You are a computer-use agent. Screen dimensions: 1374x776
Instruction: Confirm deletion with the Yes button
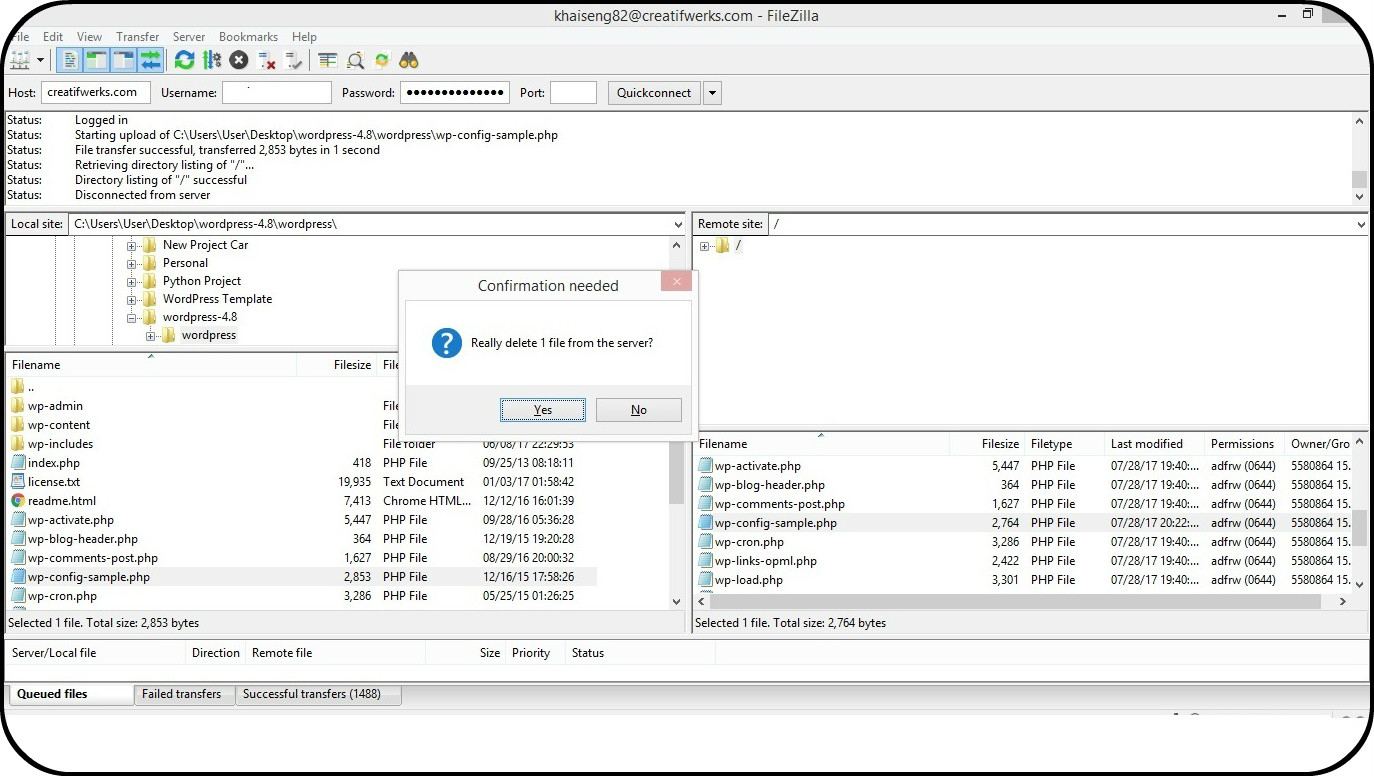[543, 410]
